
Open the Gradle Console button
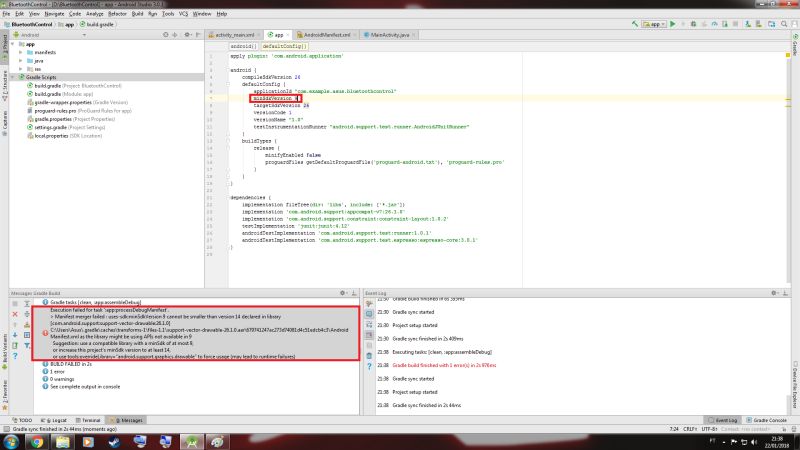(767, 420)
